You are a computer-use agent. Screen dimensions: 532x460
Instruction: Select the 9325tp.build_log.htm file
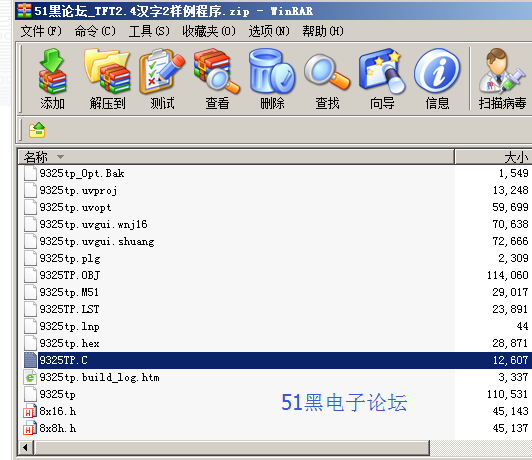pos(99,377)
